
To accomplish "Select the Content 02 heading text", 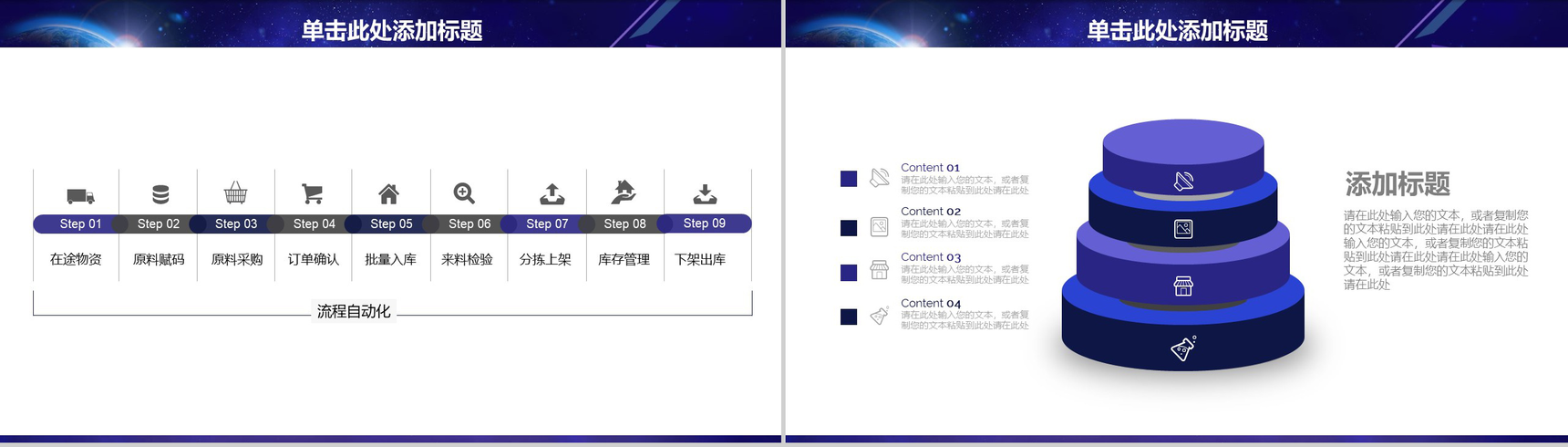I will point(930,212).
